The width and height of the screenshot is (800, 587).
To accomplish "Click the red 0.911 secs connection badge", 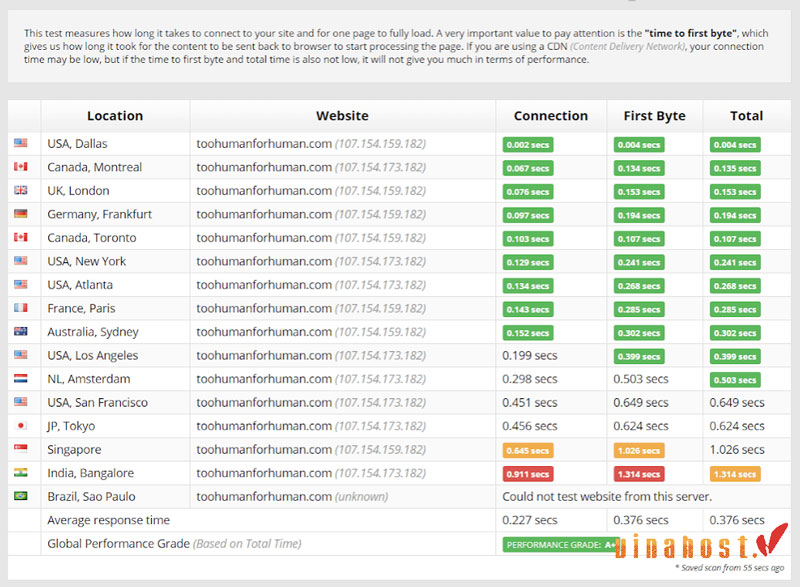I will pyautogui.click(x=527, y=474).
